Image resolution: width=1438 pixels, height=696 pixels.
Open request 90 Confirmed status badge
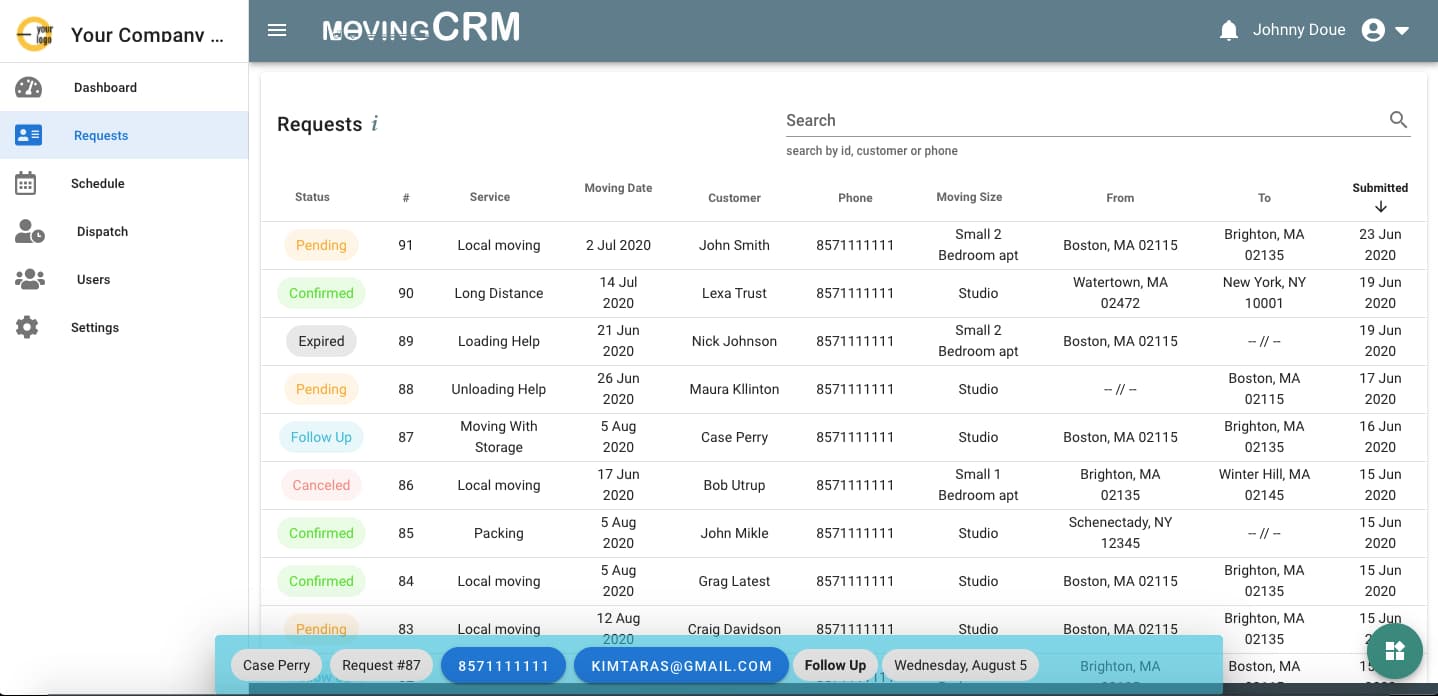coord(321,293)
